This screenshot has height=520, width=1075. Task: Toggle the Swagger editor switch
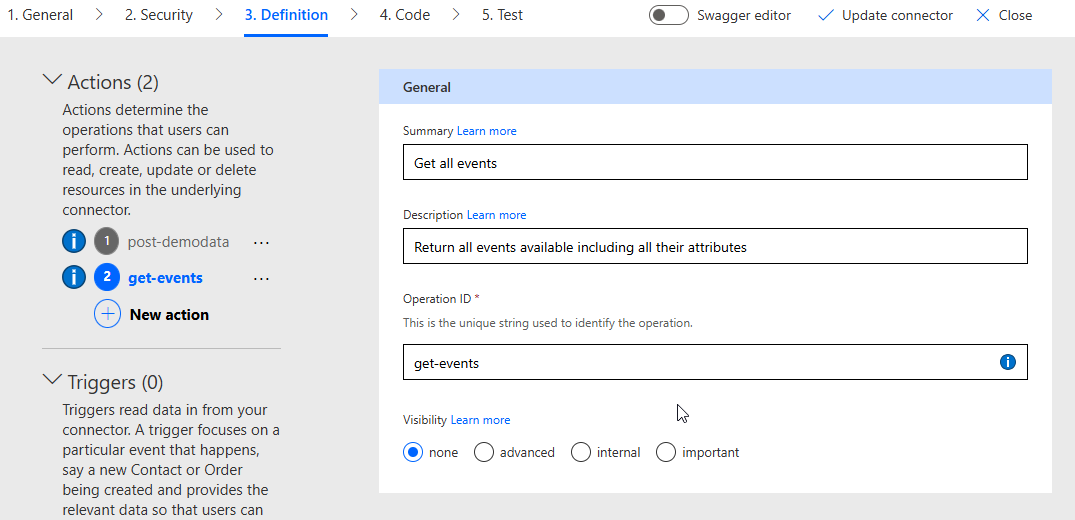(x=668, y=15)
